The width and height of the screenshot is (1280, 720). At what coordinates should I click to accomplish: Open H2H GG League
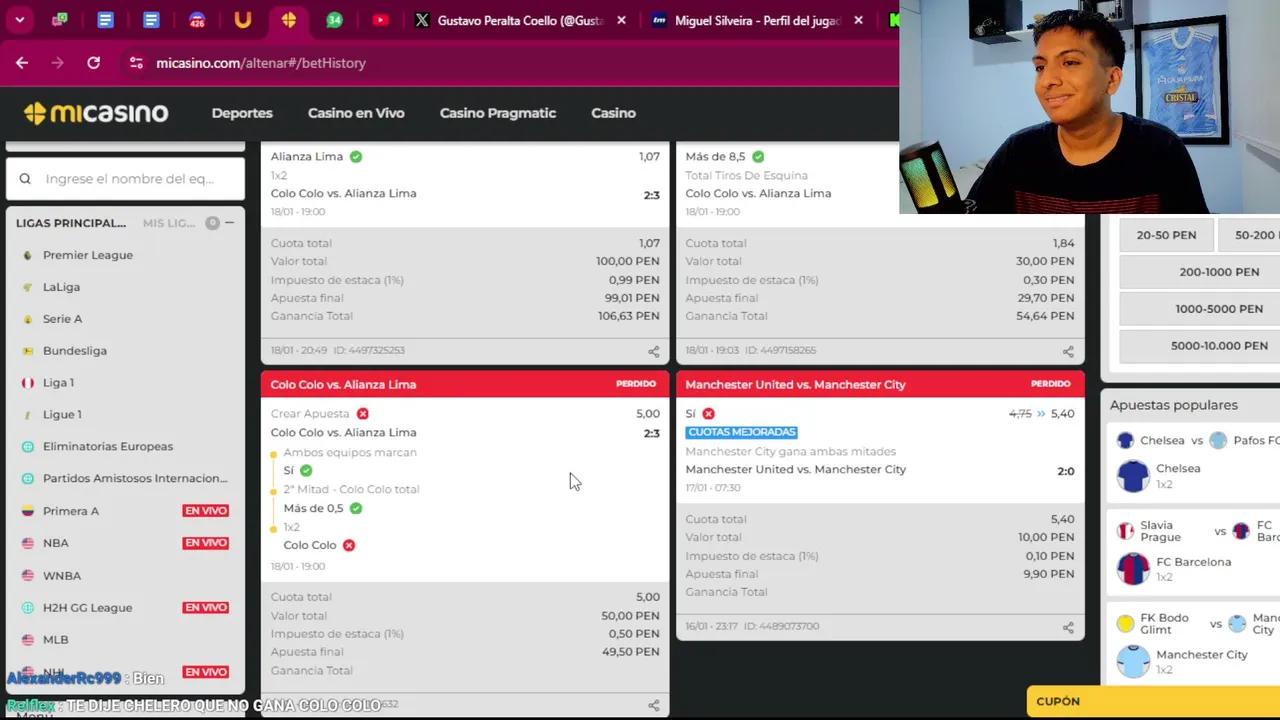click(x=87, y=607)
